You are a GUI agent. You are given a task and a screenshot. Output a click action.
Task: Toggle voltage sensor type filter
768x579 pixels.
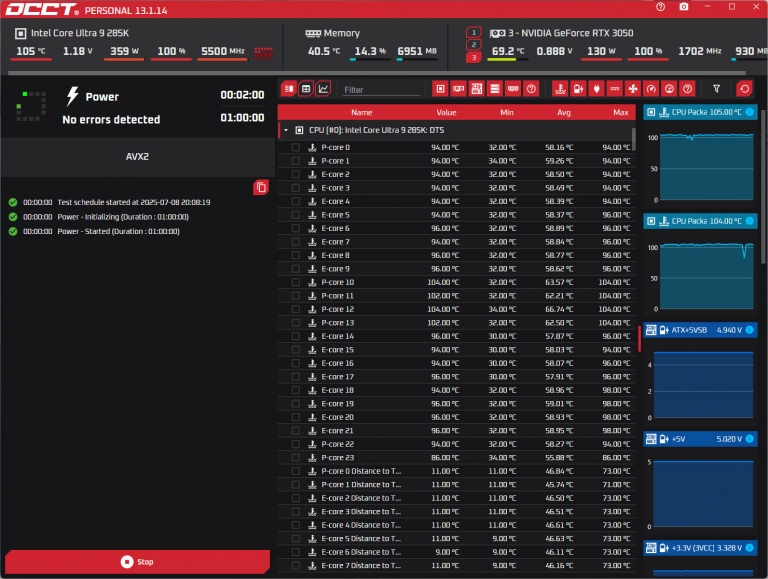click(x=578, y=89)
